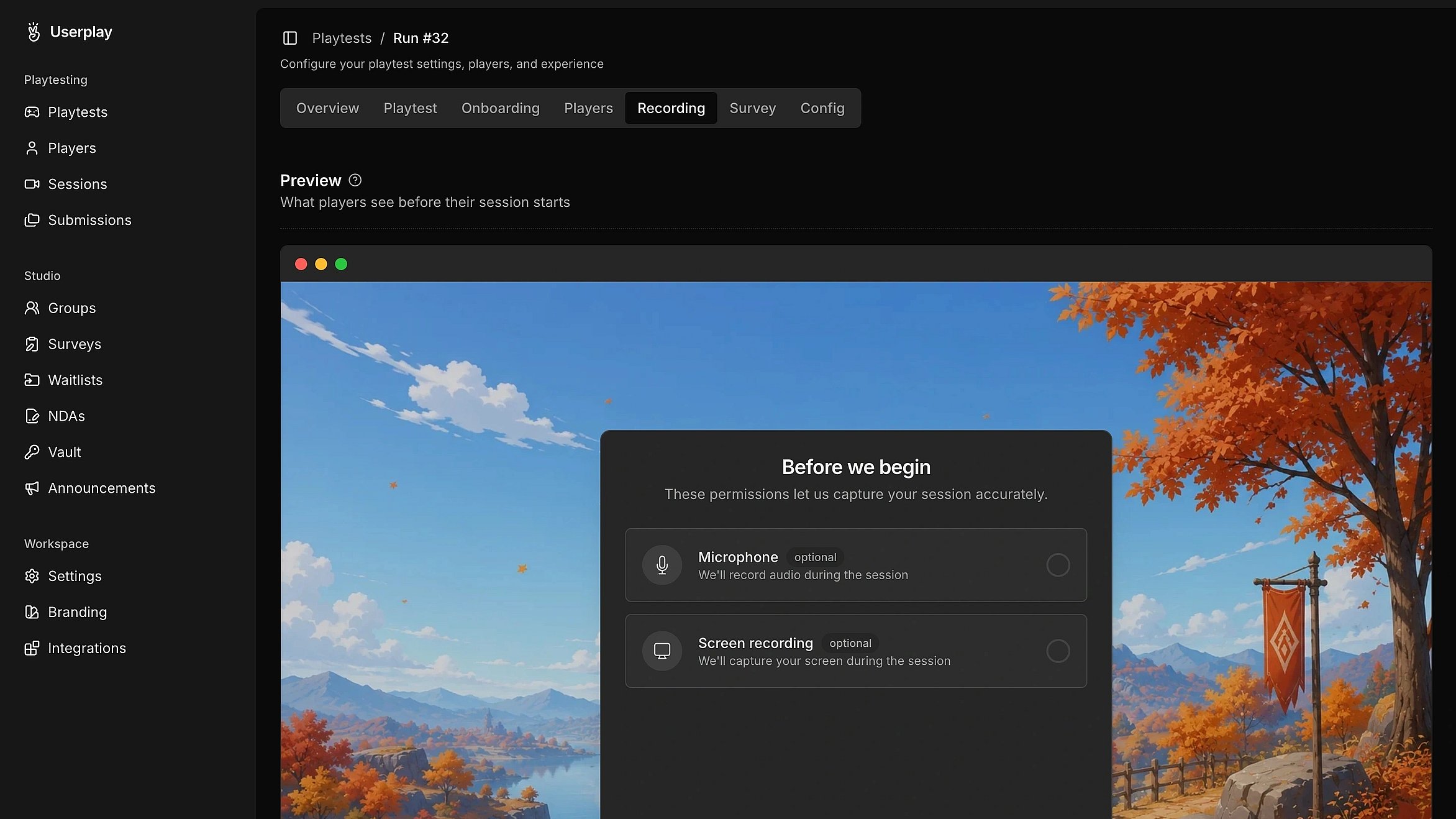Click the 'optional' badge beside Screen recording
Screen dimensions: 1456x819
(850, 643)
